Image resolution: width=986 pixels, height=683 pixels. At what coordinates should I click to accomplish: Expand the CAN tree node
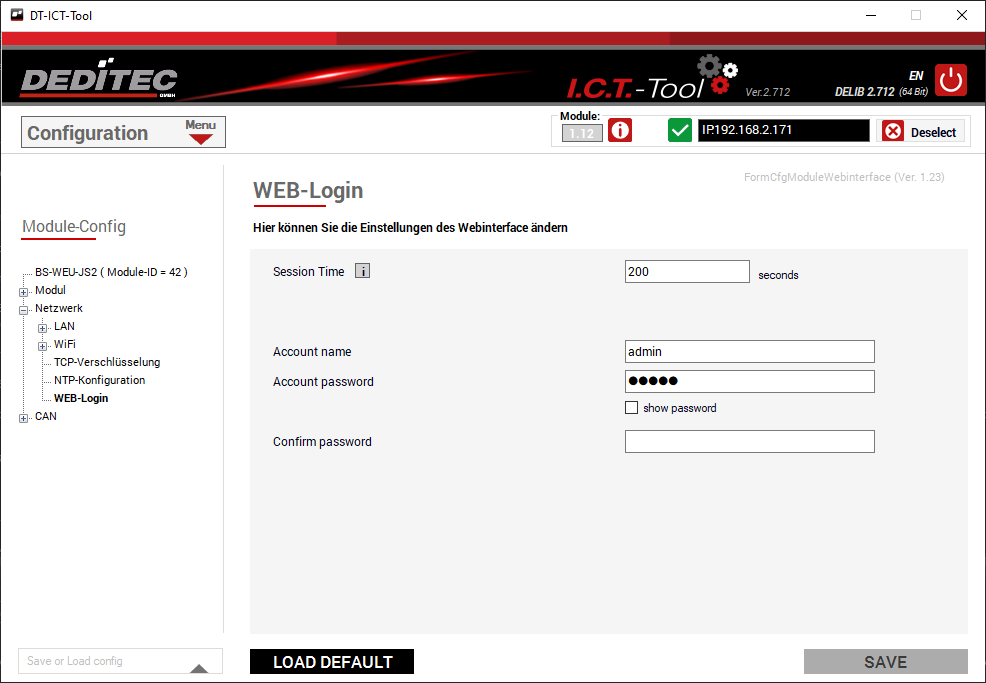pos(23,417)
